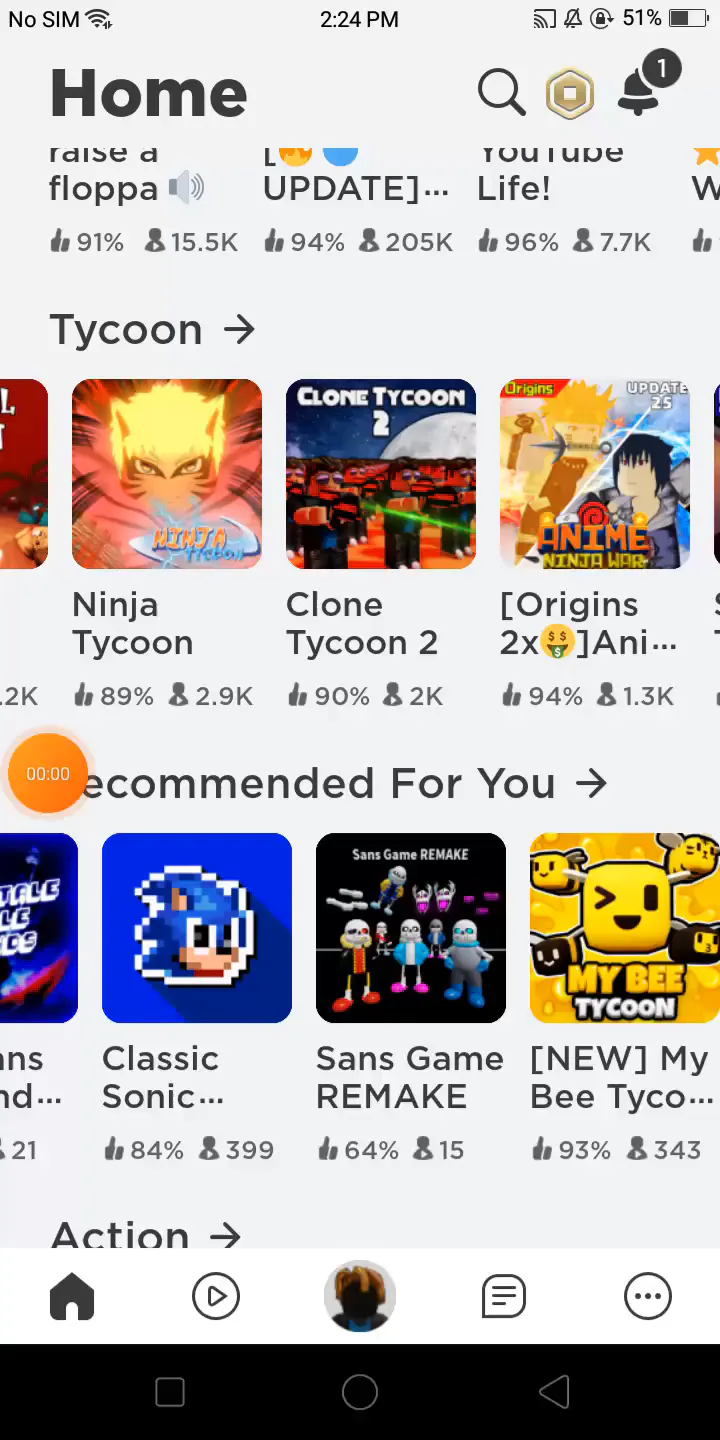The height and width of the screenshot is (1440, 720).
Task: Open the More menu ellipsis icon
Action: (648, 1297)
